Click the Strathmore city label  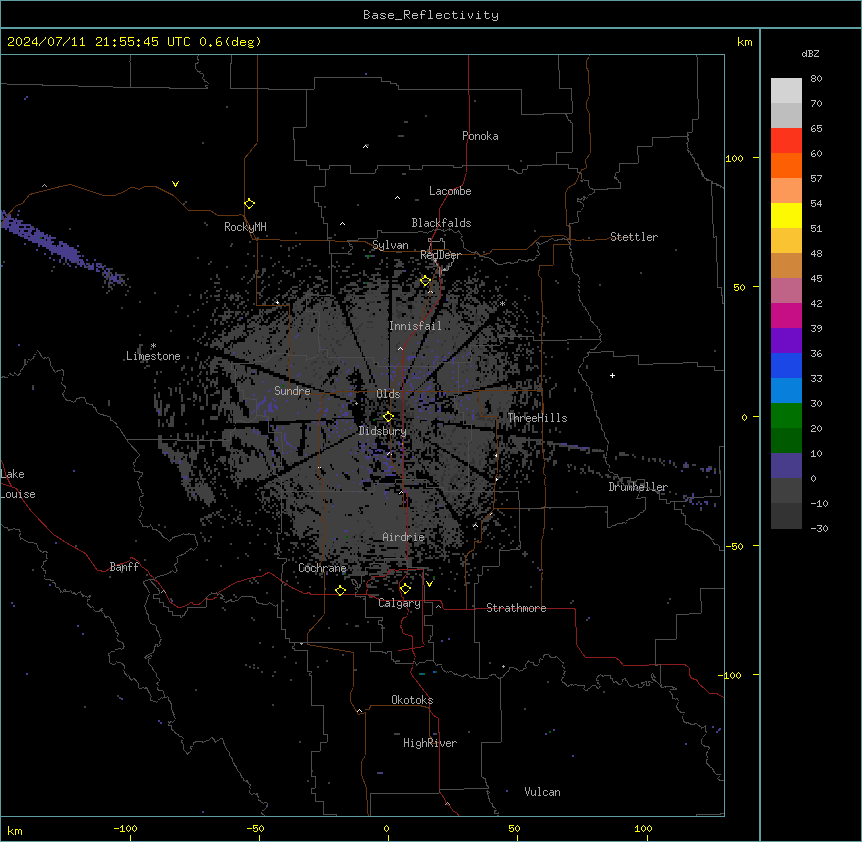click(516, 608)
